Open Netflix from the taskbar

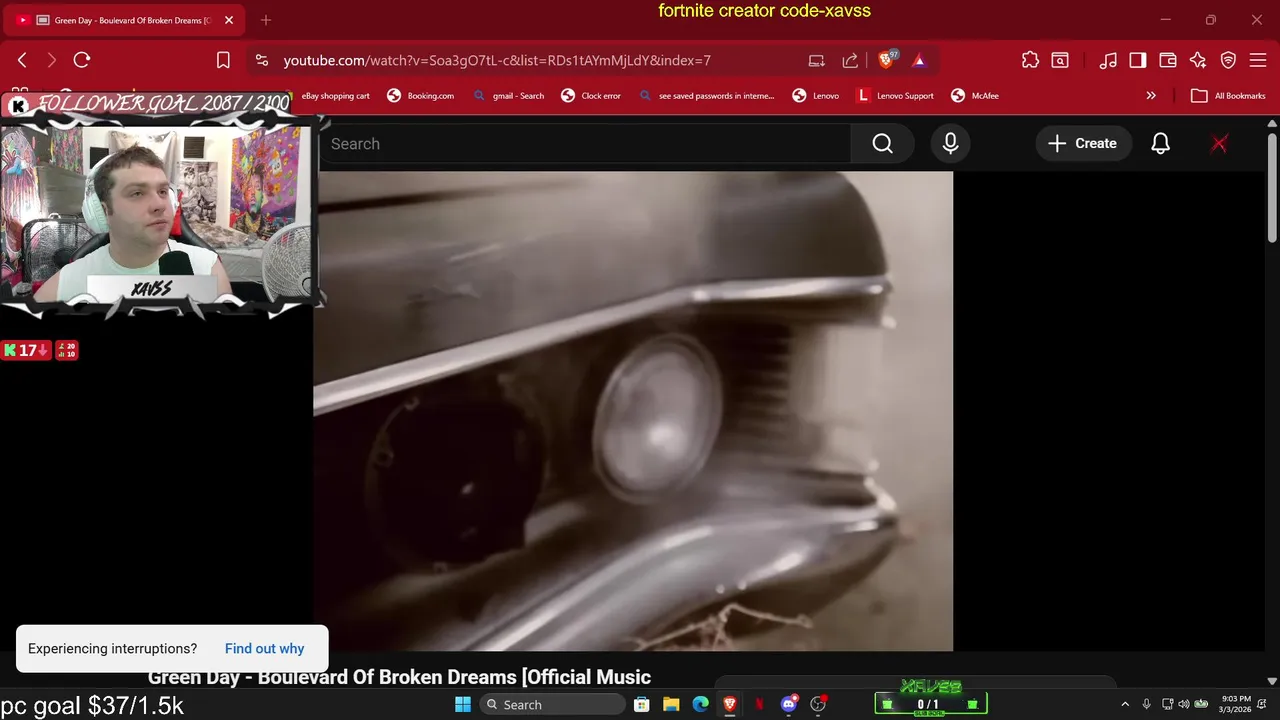759,704
